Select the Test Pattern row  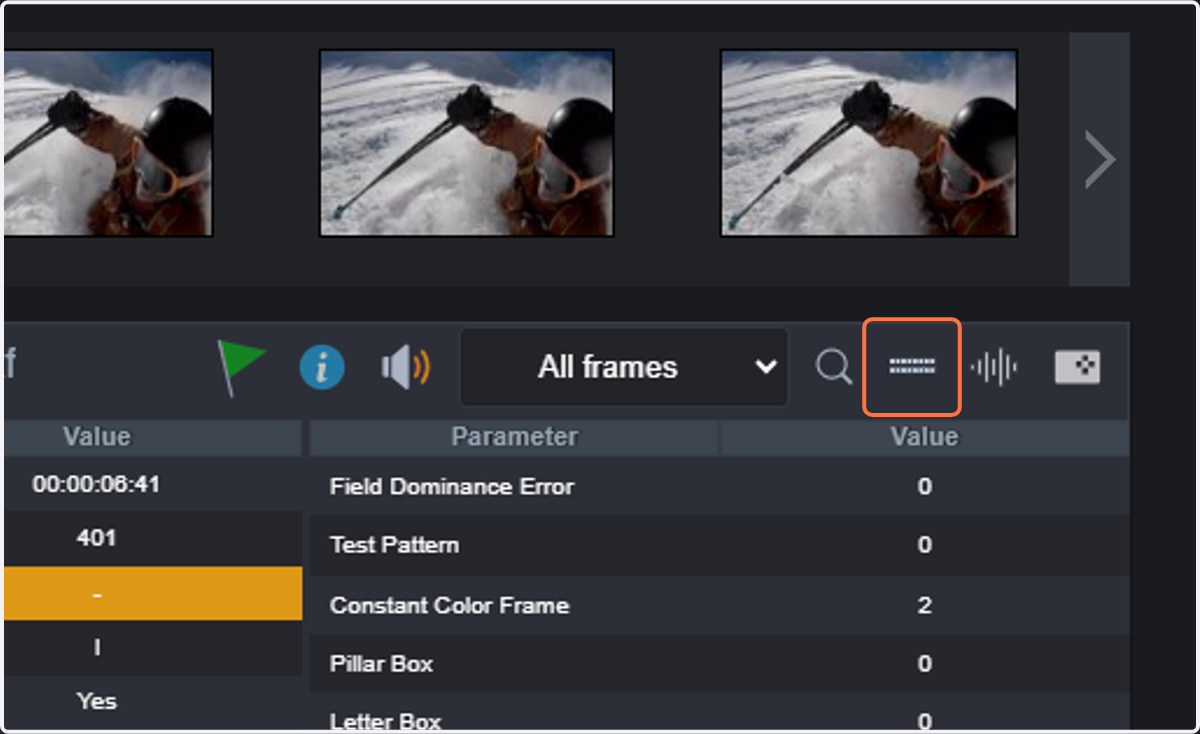[720, 545]
